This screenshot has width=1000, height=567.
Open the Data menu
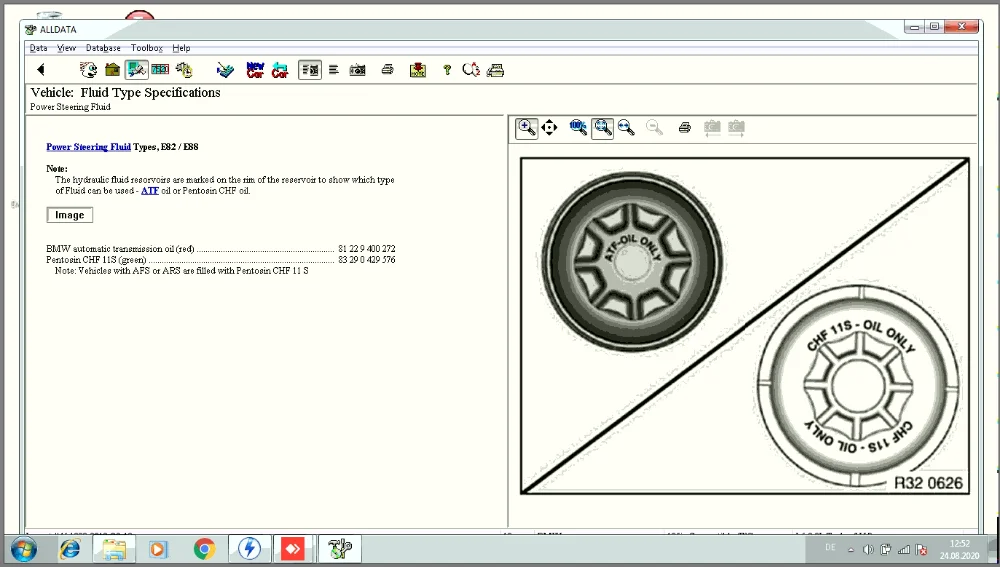pyautogui.click(x=38, y=48)
